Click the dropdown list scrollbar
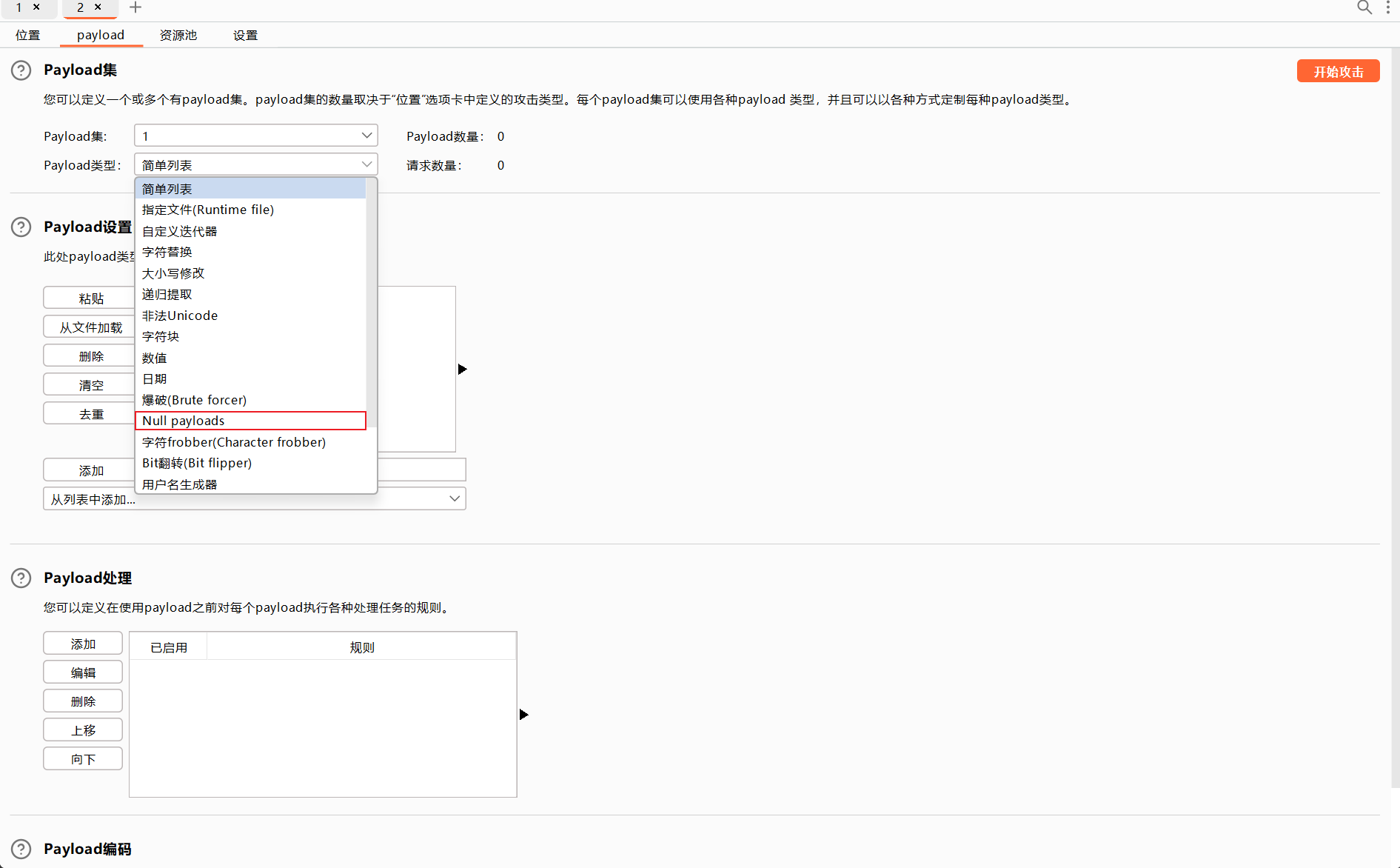 click(x=372, y=304)
